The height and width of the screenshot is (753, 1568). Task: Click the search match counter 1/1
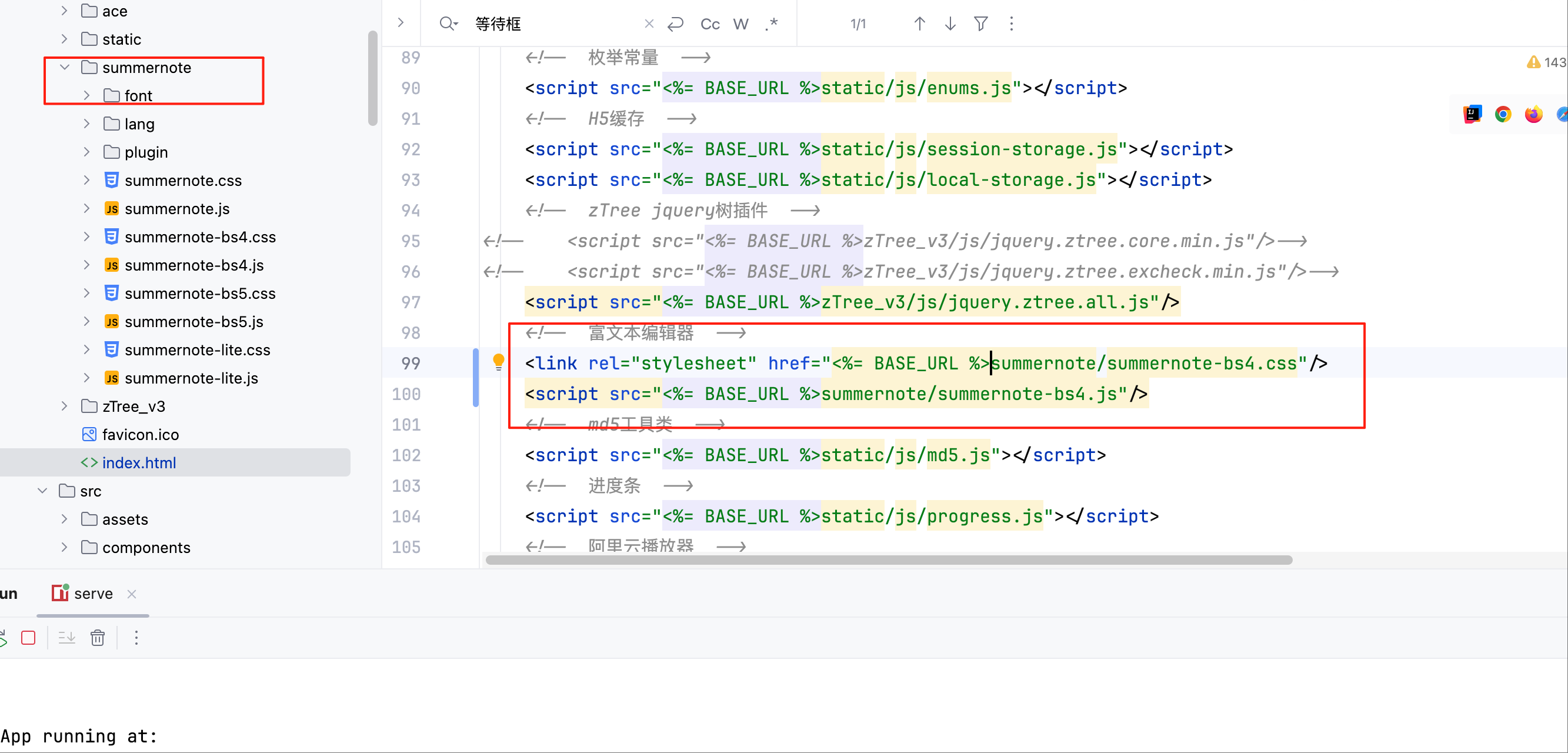tap(858, 24)
